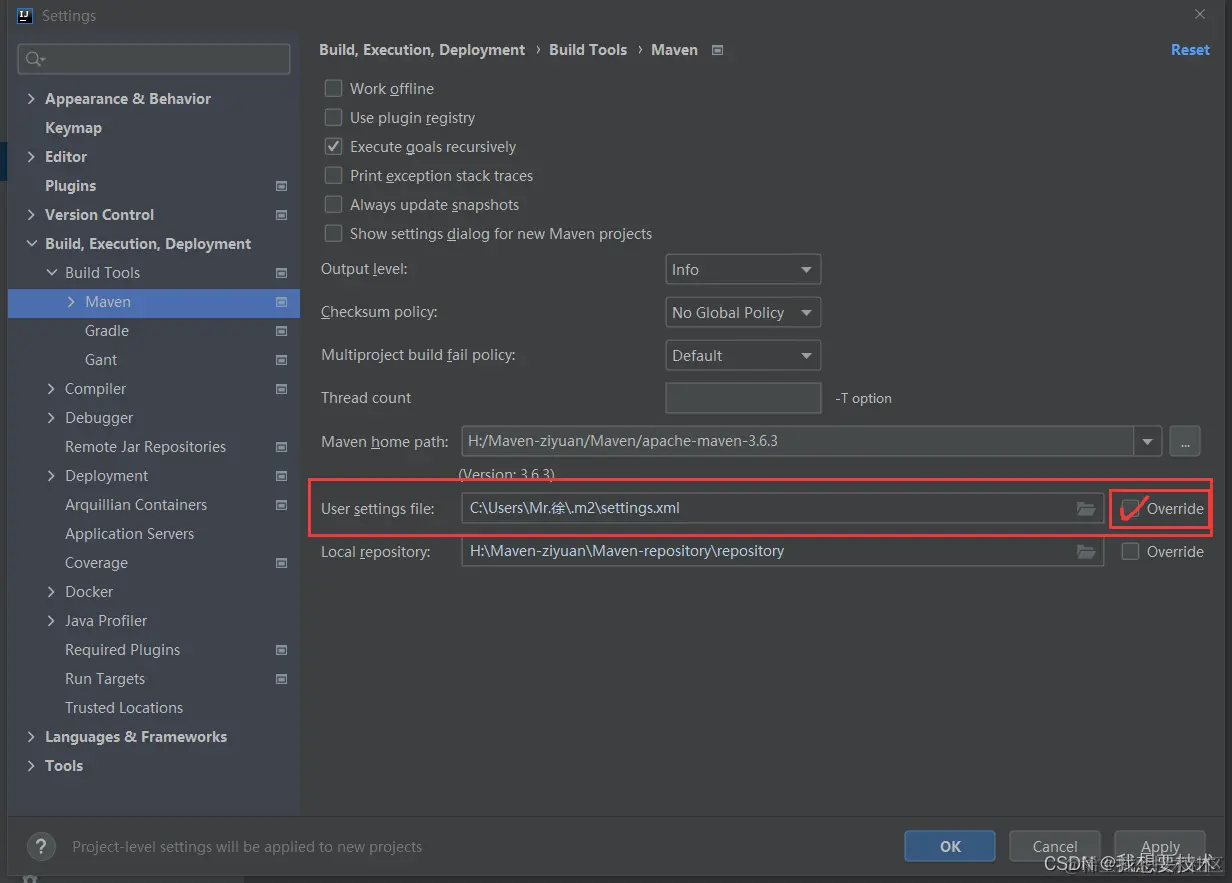Click the project-level icon beside Run Targets
1232x883 pixels.
(x=281, y=679)
